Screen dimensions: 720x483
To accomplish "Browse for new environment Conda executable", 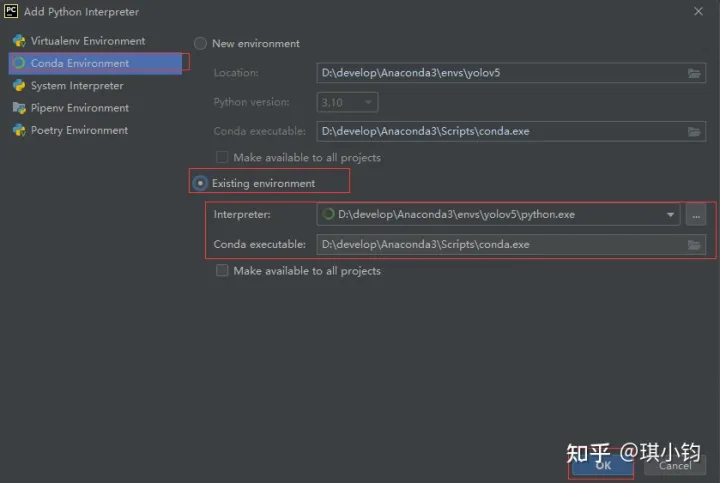I will click(694, 132).
